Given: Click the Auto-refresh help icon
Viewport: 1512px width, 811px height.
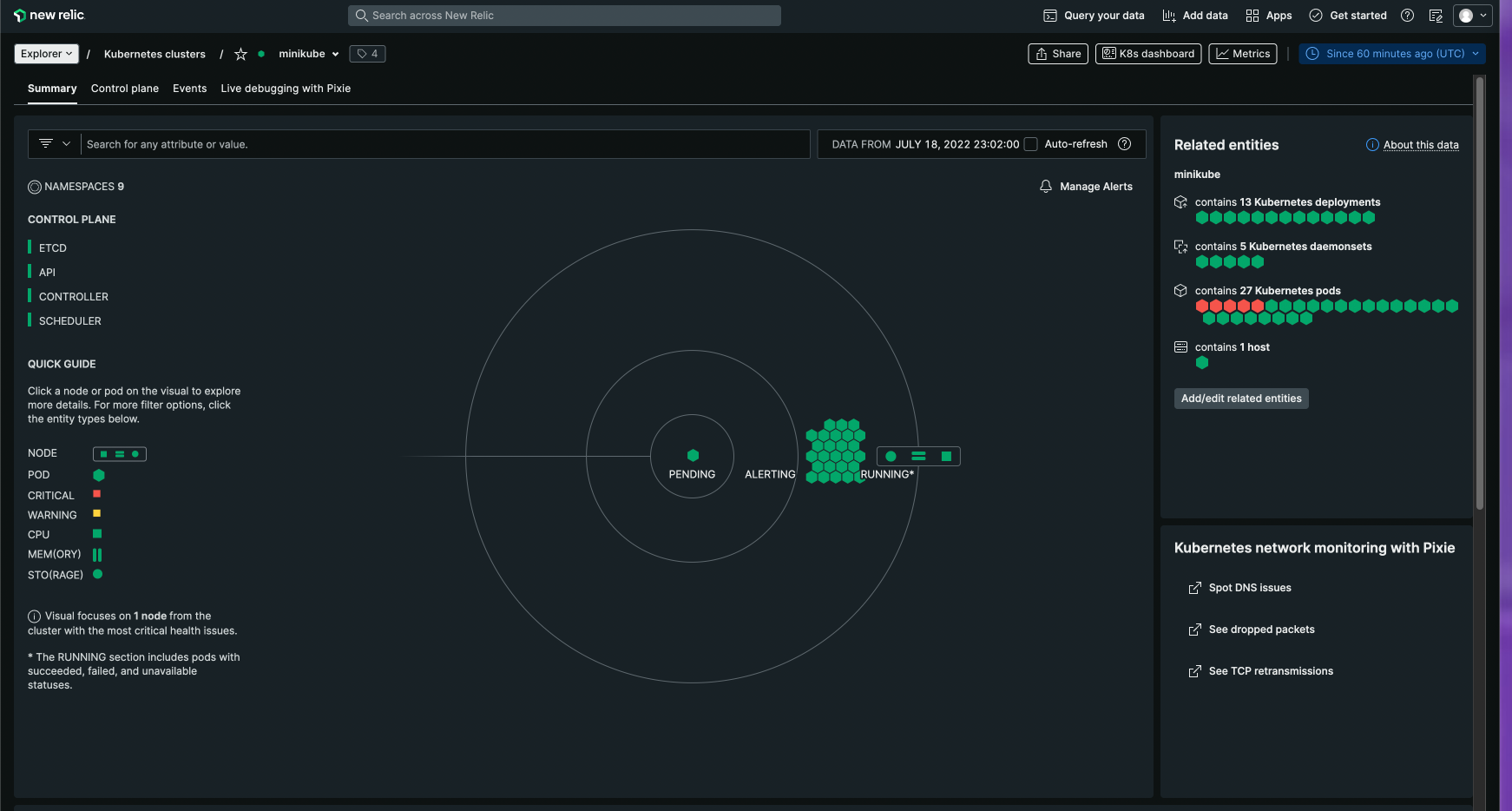Looking at the screenshot, I should click(x=1125, y=144).
